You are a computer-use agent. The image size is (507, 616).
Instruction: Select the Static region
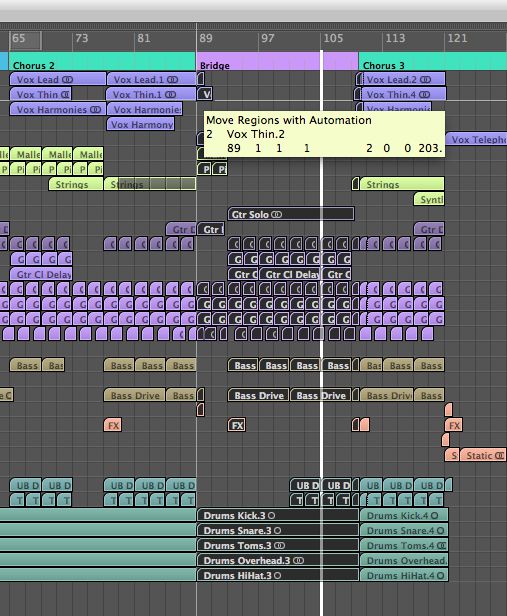pyautogui.click(x=483, y=455)
